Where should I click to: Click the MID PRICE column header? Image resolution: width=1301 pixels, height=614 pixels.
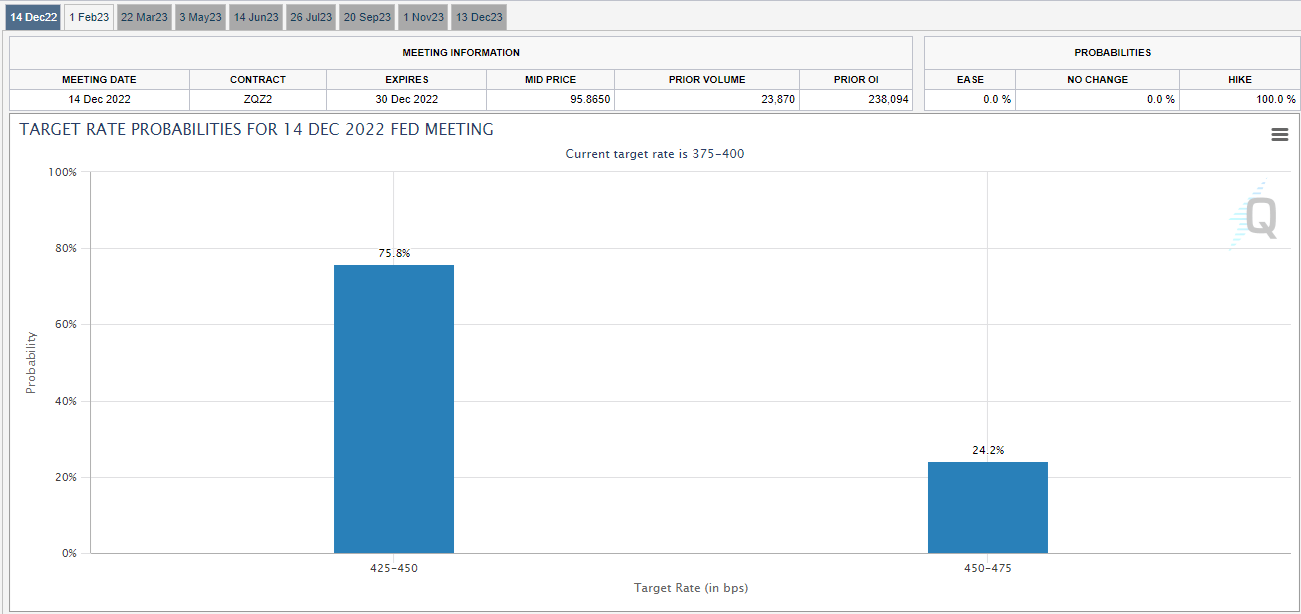click(x=551, y=79)
